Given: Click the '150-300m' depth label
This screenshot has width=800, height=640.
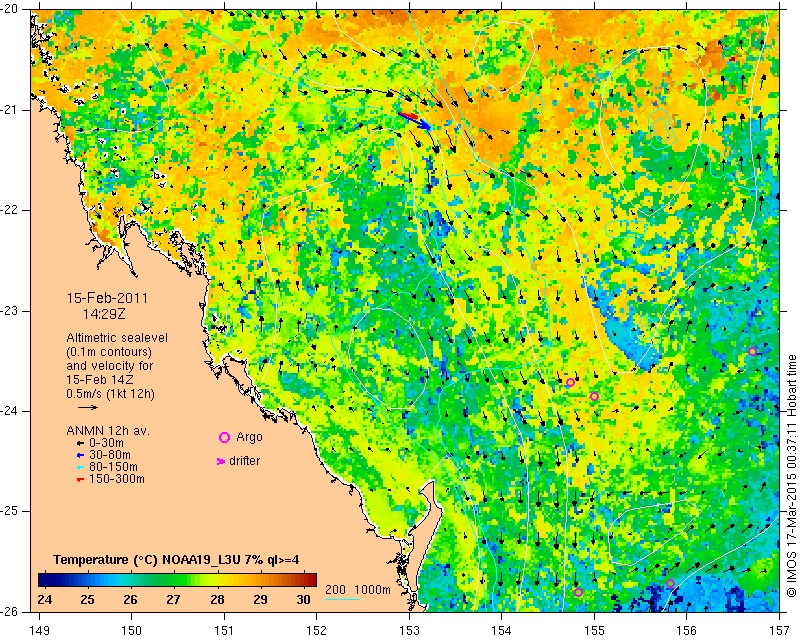Looking at the screenshot, I should (x=117, y=479).
